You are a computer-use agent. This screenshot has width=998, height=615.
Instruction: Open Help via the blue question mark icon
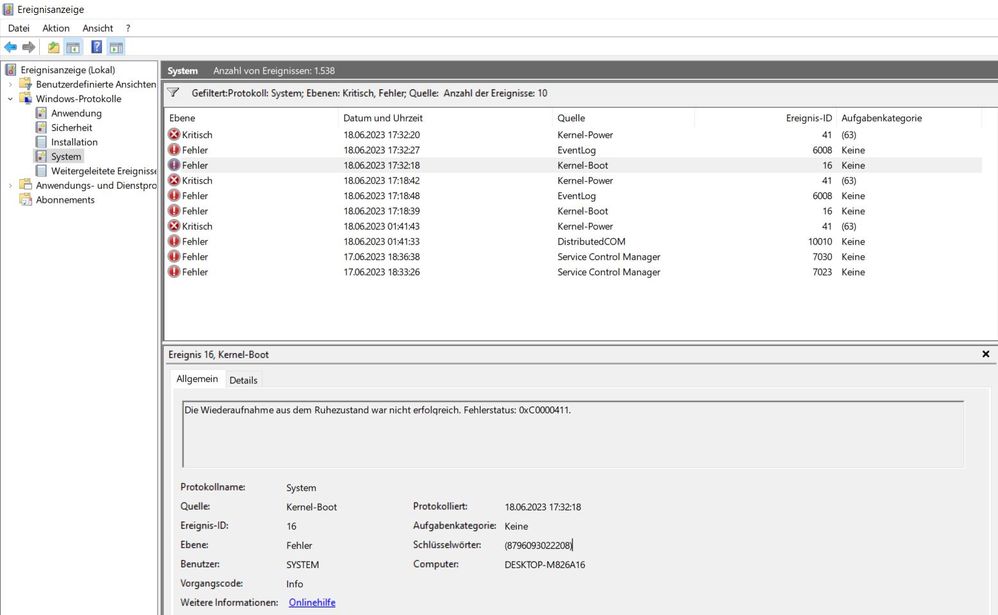pyautogui.click(x=96, y=47)
